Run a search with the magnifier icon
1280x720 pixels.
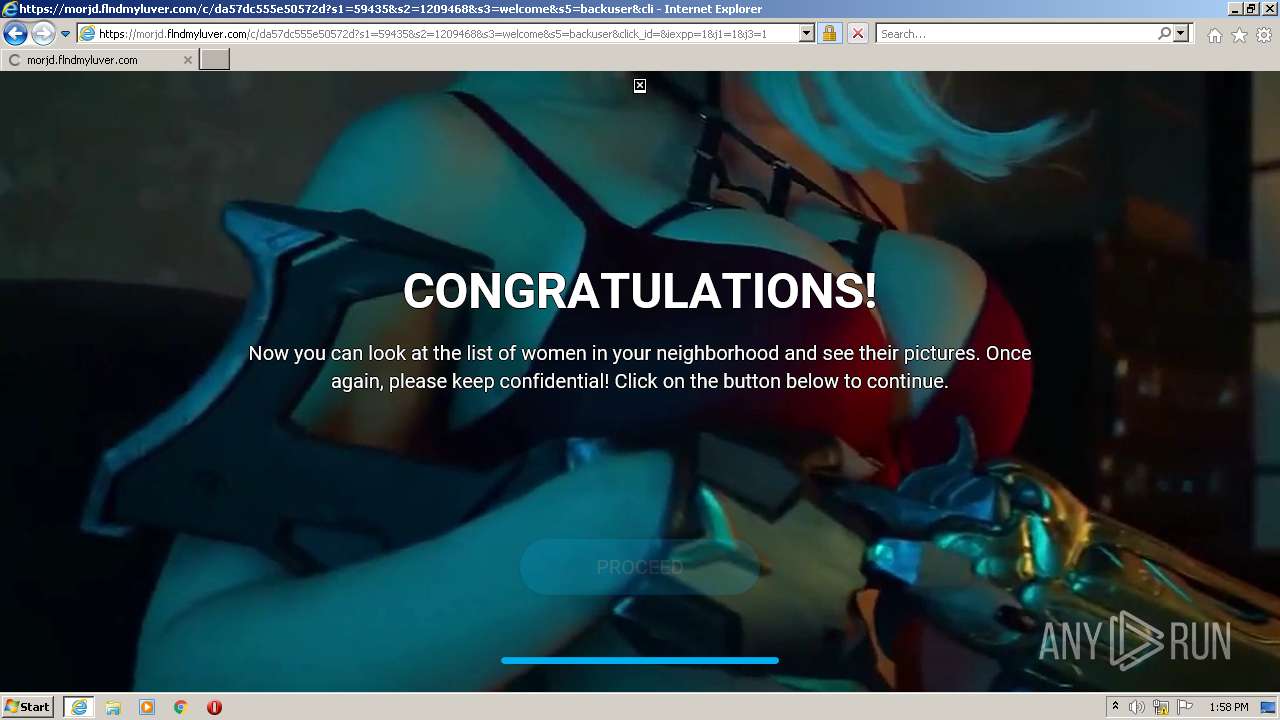[x=1164, y=34]
